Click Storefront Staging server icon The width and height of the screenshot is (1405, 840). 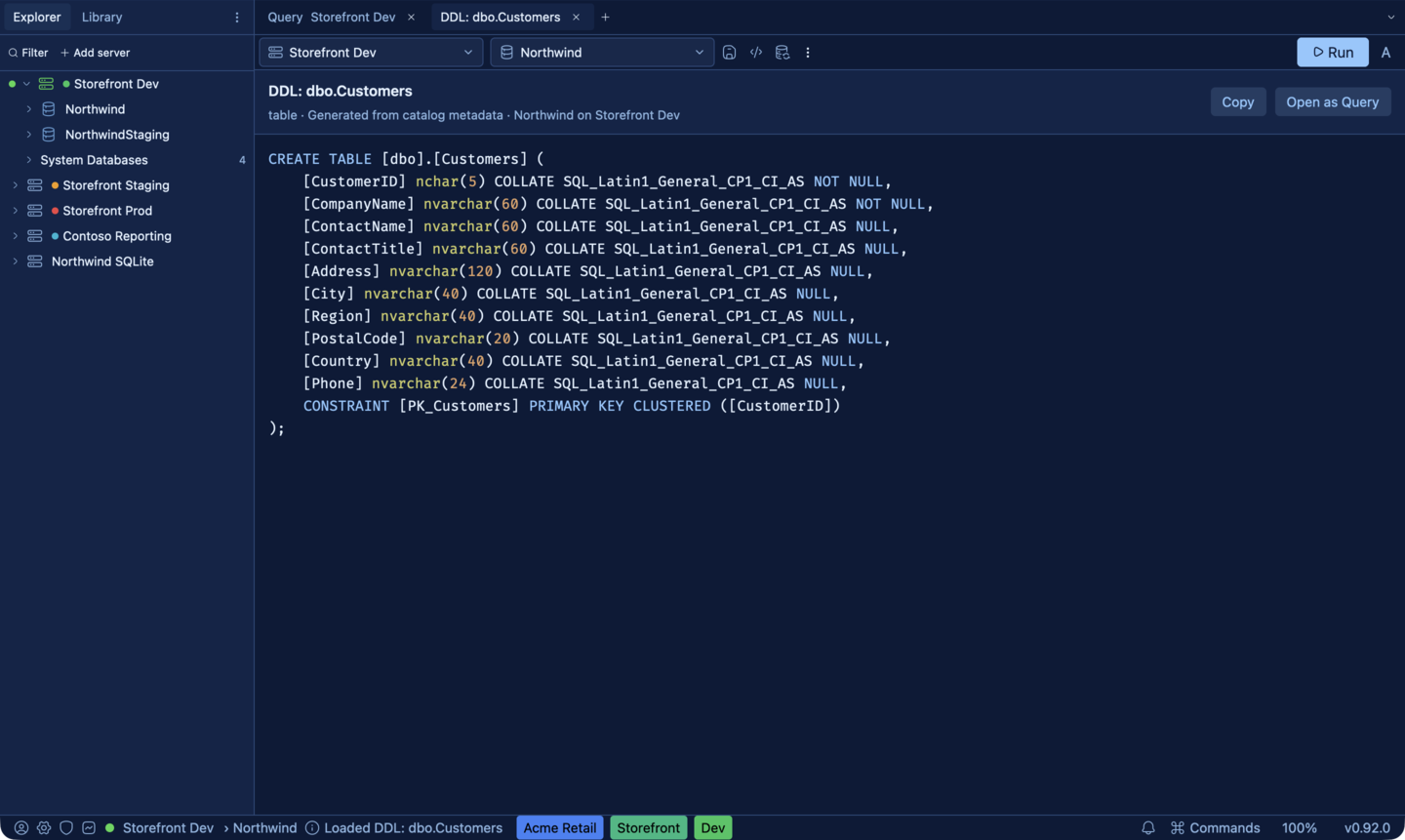tap(35, 185)
